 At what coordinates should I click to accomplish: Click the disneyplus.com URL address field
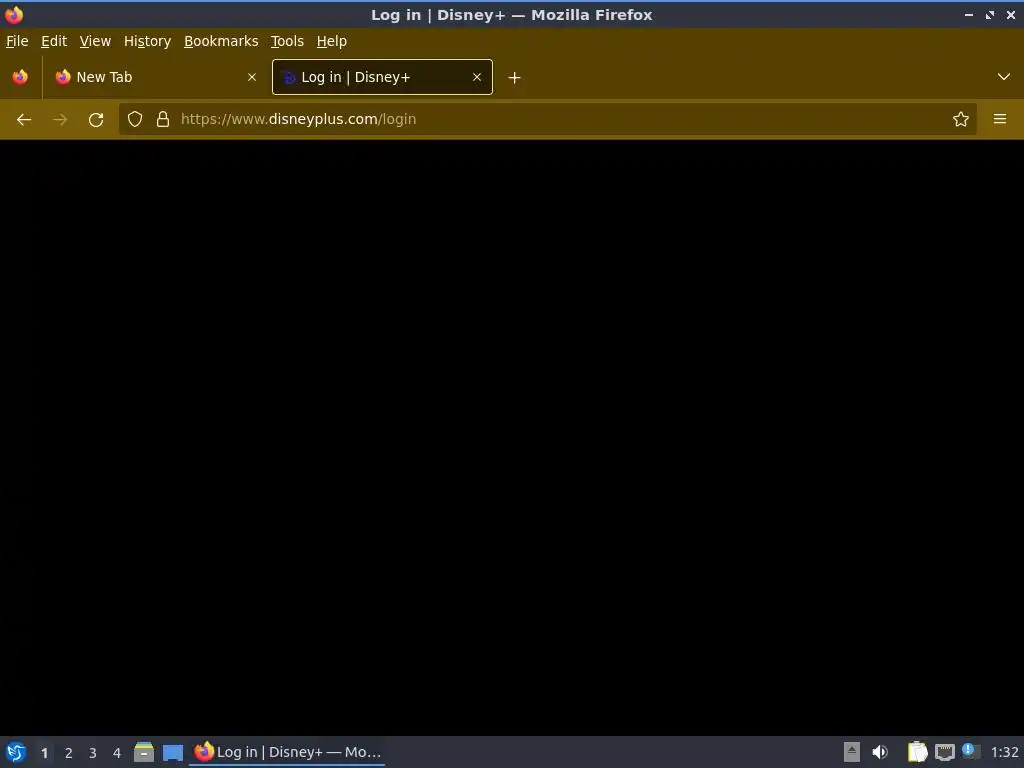point(549,119)
